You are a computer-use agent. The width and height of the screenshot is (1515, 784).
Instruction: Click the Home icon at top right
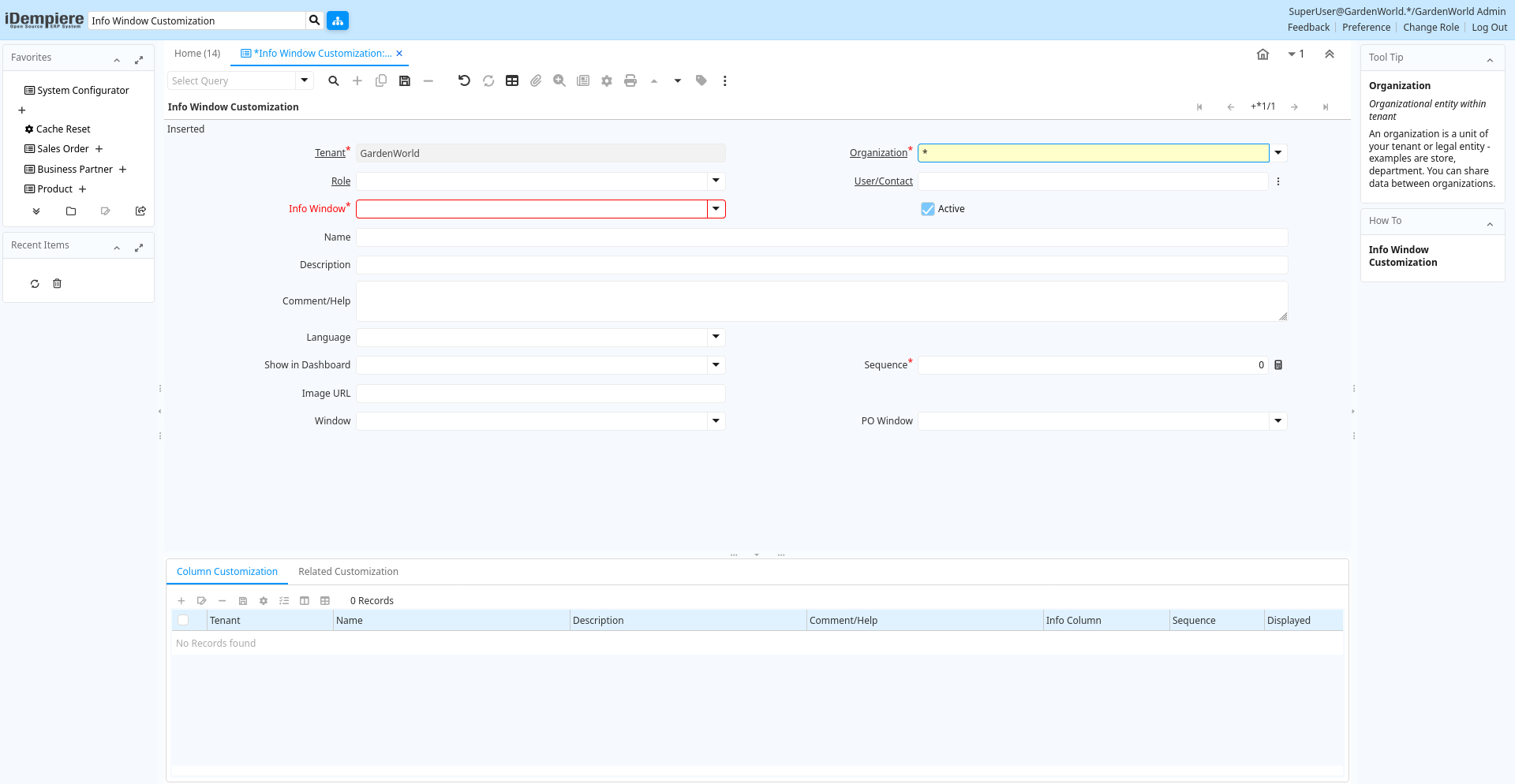pos(1262,54)
